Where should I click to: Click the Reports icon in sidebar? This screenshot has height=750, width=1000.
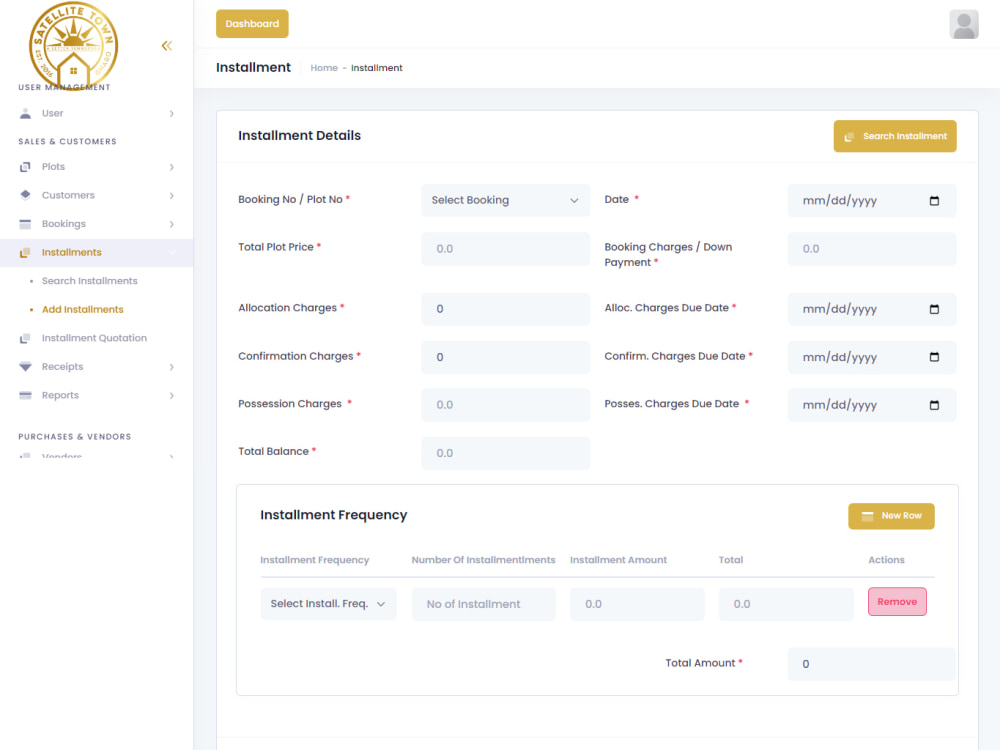[x=25, y=395]
